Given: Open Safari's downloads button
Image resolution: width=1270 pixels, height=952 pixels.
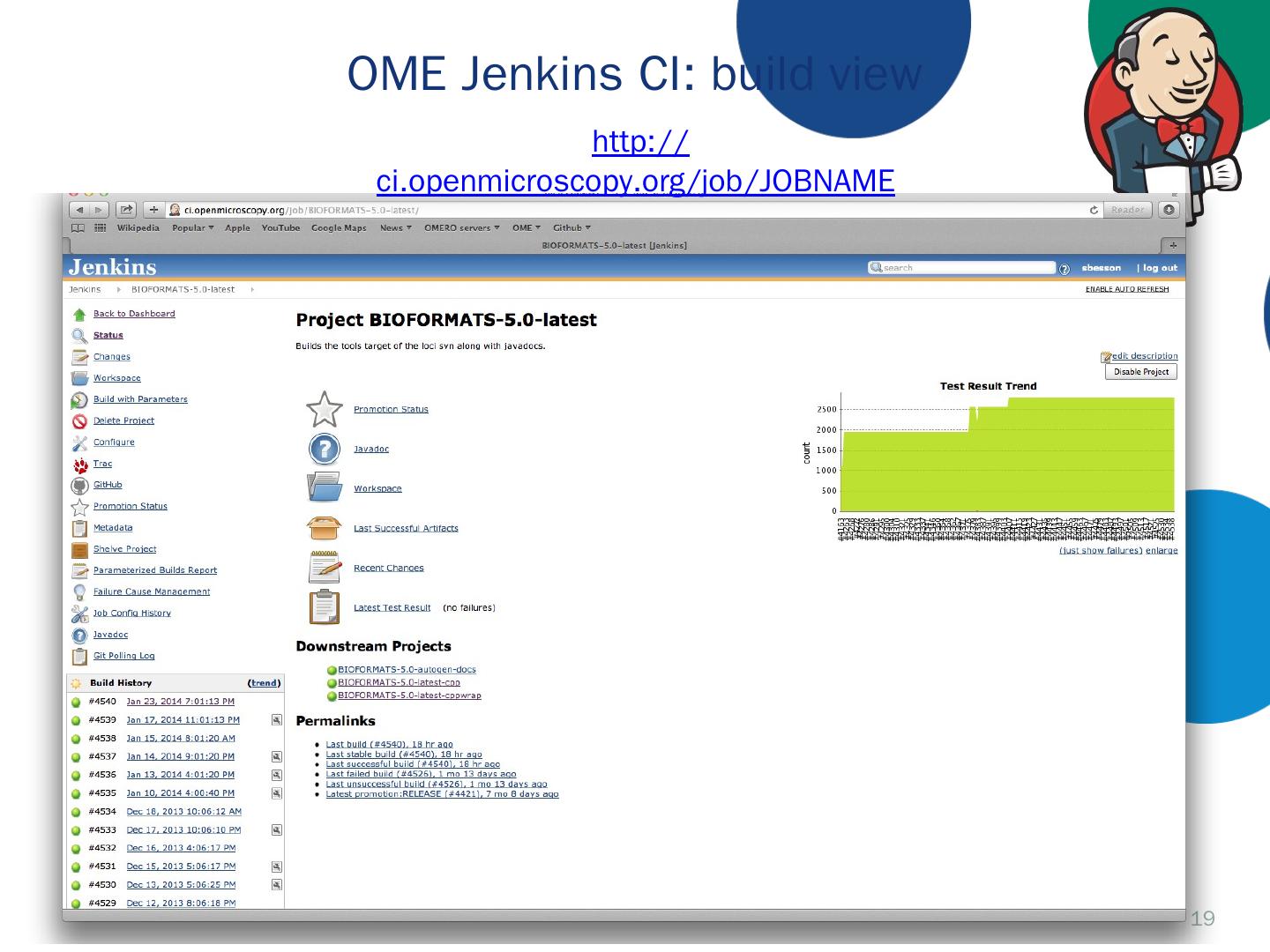Looking at the screenshot, I should 1169,210.
